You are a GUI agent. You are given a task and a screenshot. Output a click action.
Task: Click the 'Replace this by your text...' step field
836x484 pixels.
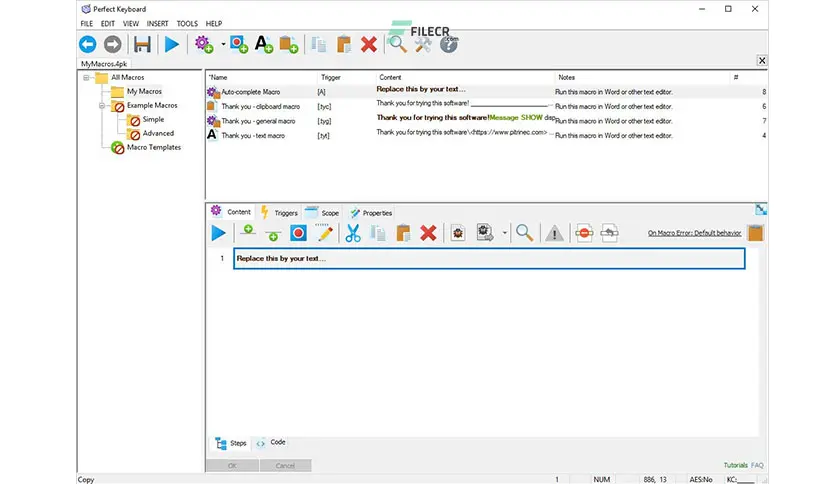[x=489, y=259]
